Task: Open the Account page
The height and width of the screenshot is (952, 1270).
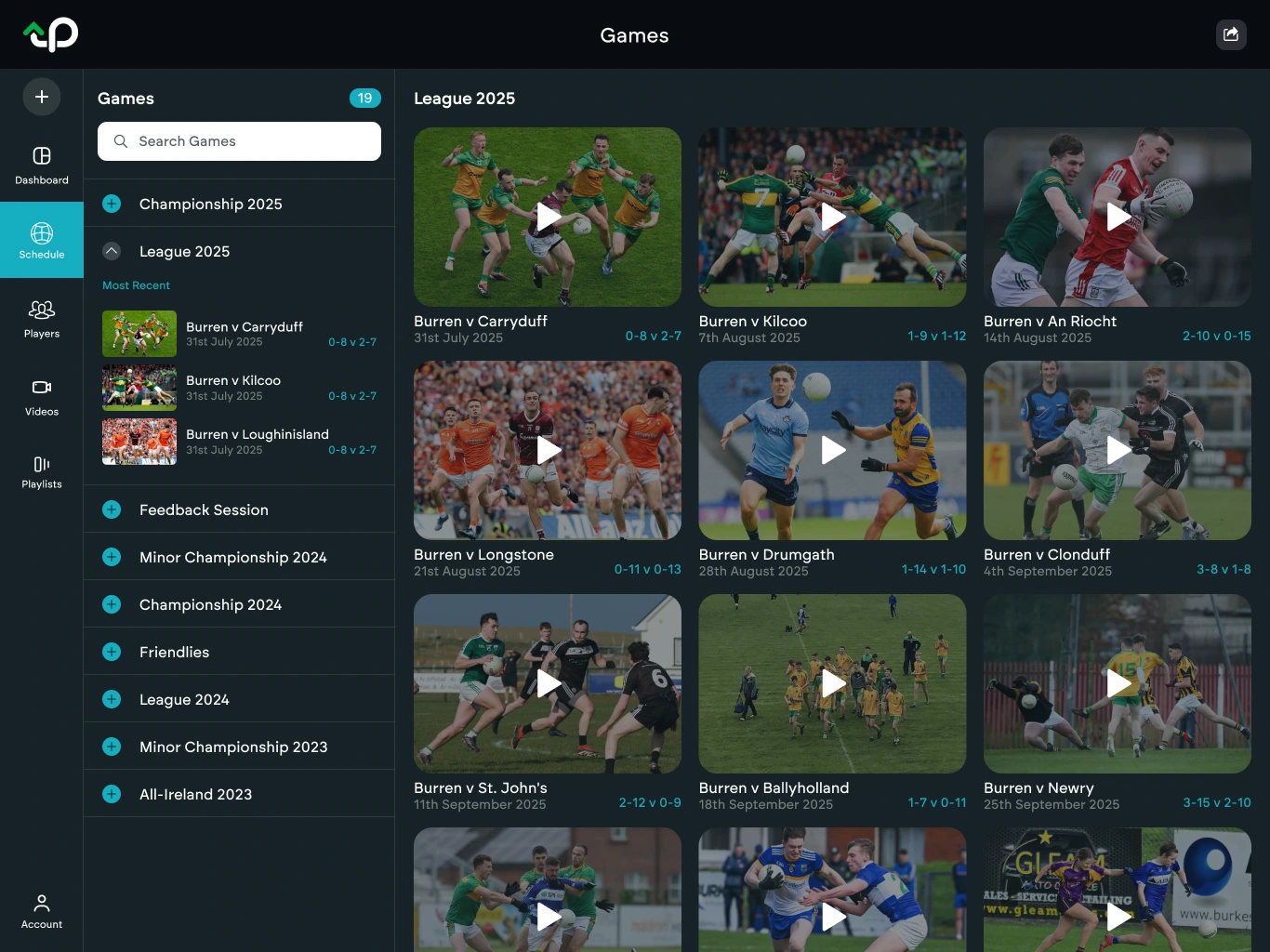Action: pos(42,911)
